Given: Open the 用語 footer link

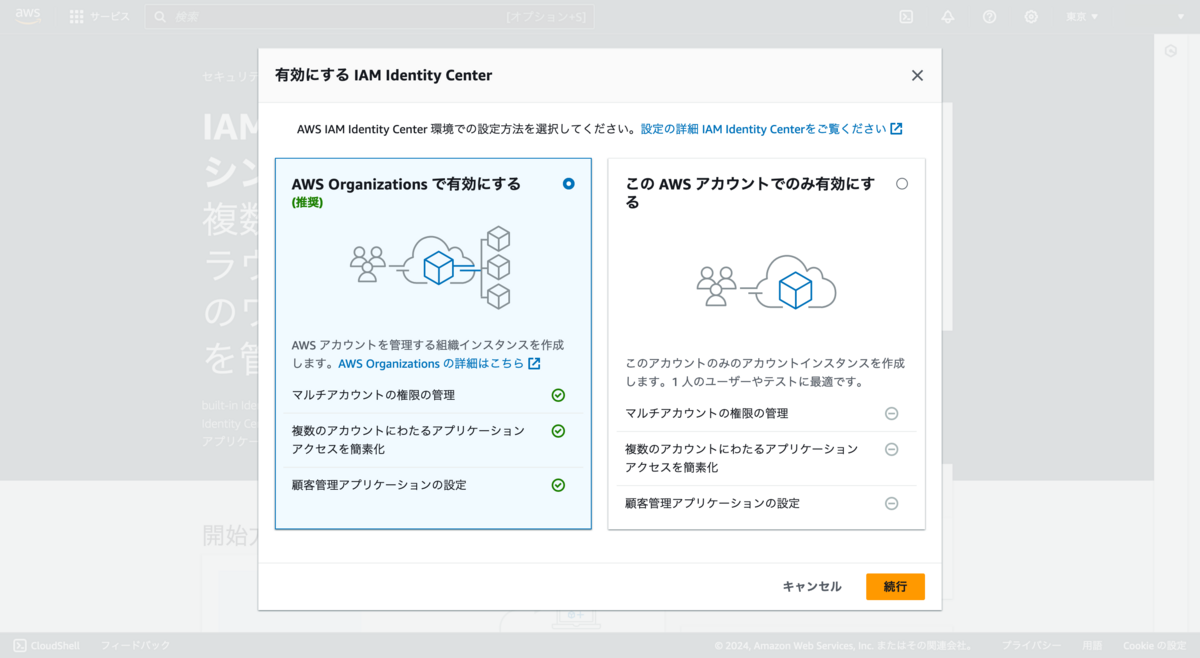Looking at the screenshot, I should tap(1092, 646).
